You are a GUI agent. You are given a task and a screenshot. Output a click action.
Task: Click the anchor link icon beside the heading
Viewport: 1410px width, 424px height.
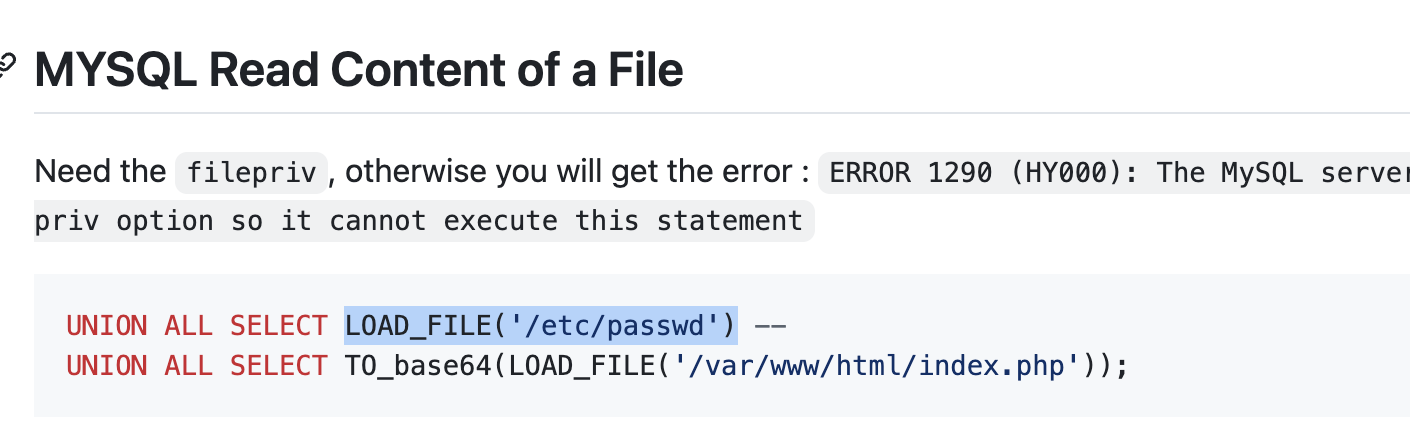point(7,63)
